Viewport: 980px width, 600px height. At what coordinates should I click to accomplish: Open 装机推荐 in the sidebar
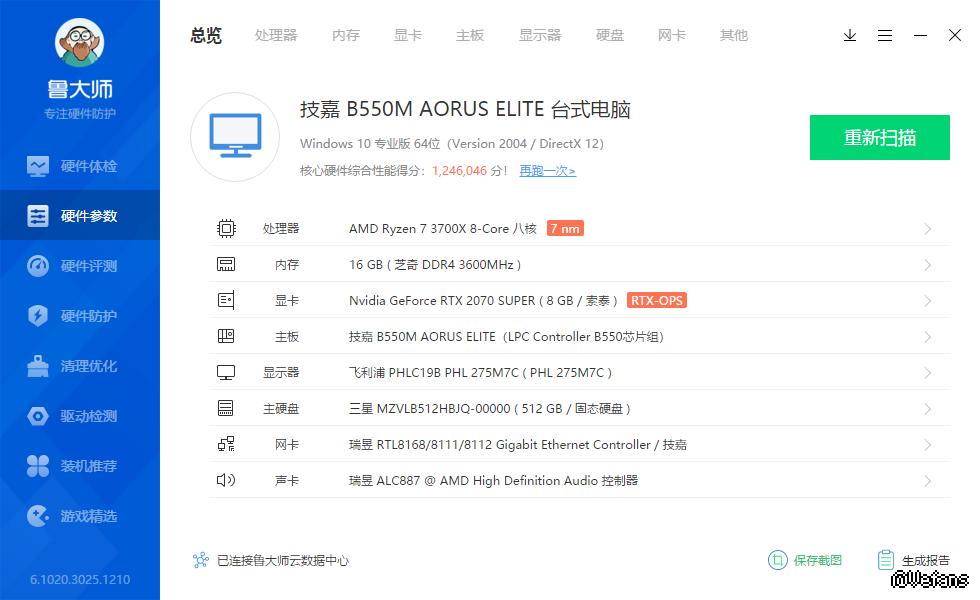80,466
